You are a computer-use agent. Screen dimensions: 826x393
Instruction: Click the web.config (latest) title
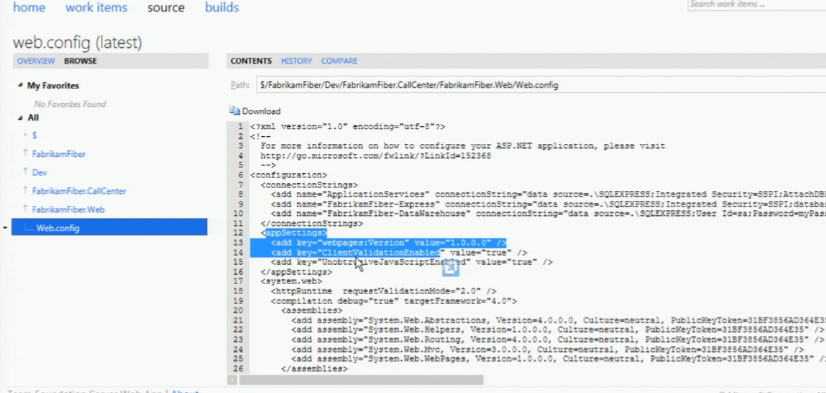click(77, 42)
